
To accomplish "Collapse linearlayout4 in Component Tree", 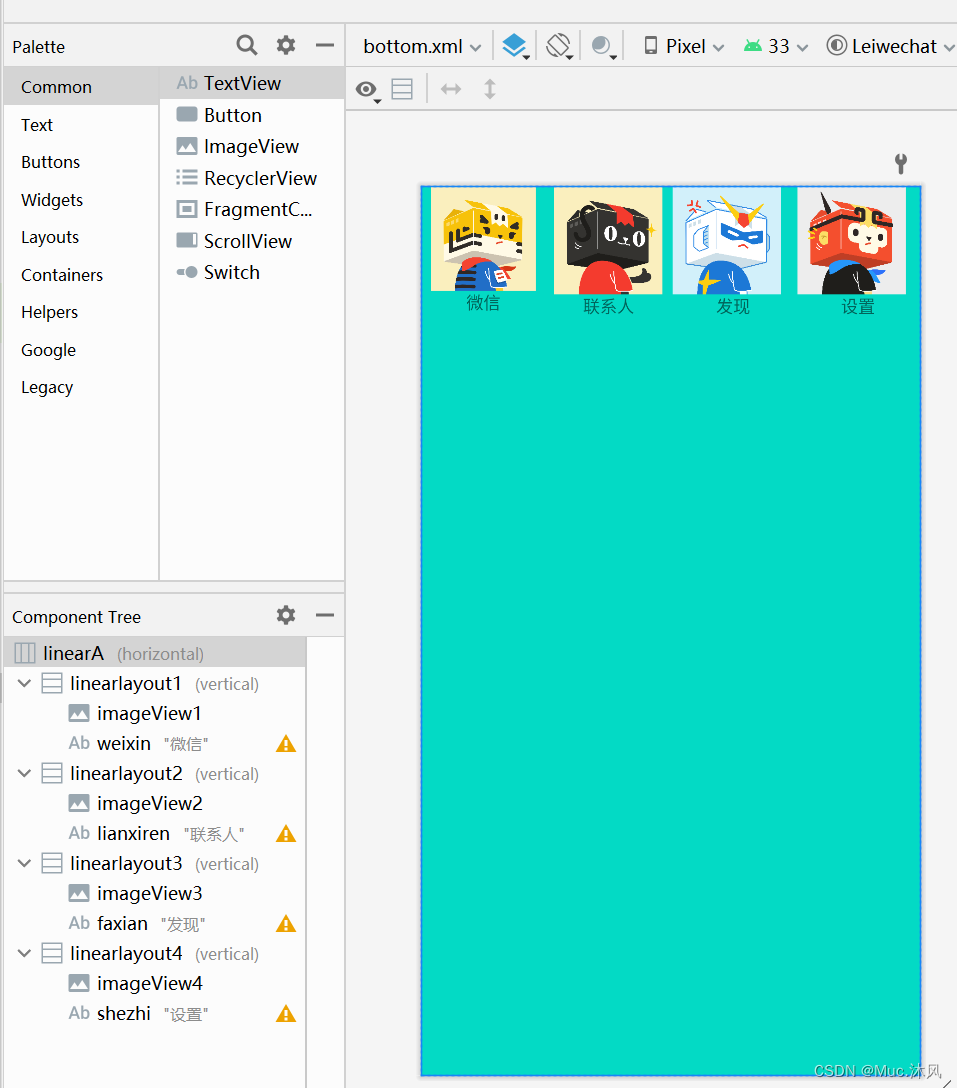I will [24, 953].
